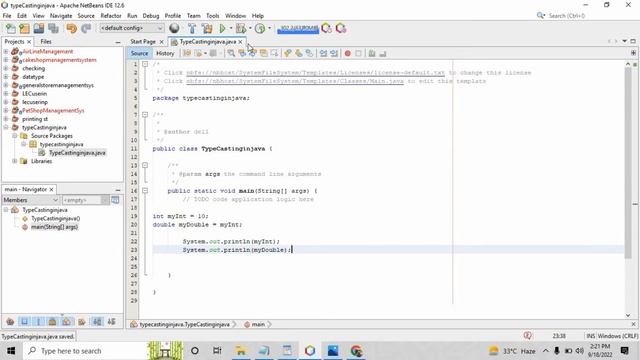Toggle Show Inherited Members in Navigator
640x360 pixels.
click(10, 322)
